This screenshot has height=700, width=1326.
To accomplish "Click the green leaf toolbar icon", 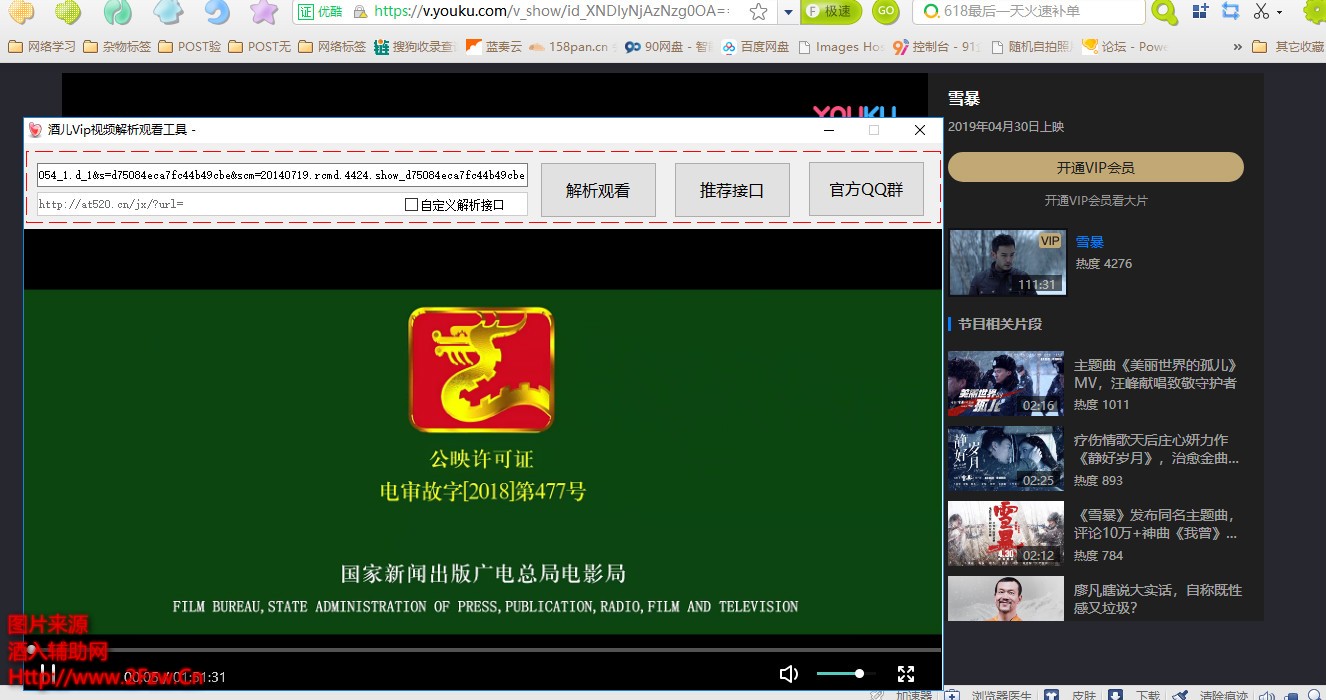I will [118, 12].
